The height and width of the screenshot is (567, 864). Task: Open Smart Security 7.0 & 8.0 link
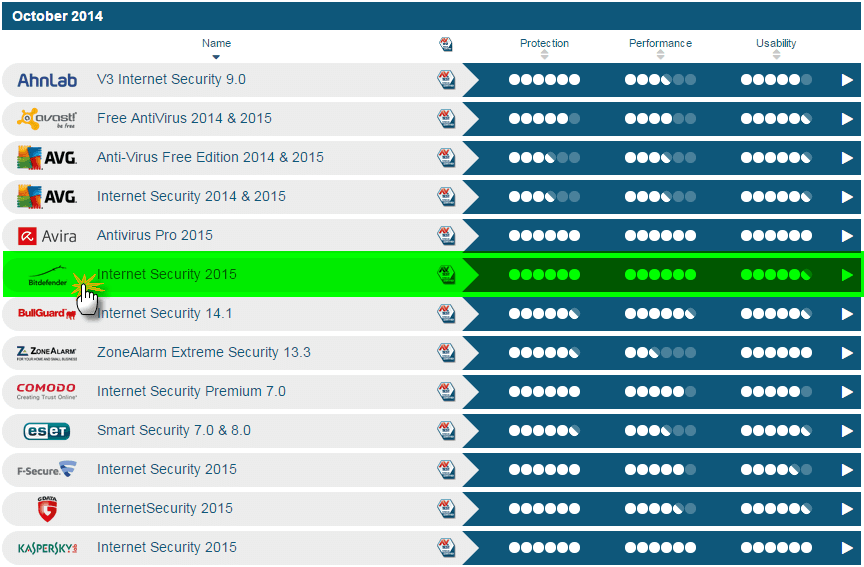[174, 430]
